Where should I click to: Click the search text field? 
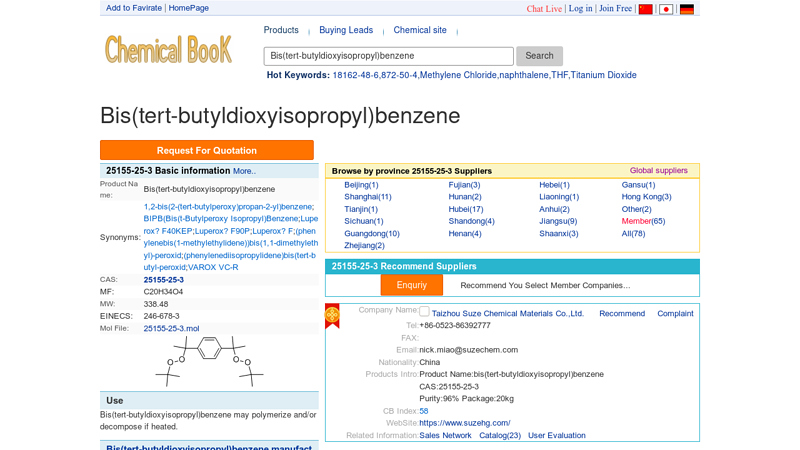click(x=388, y=56)
